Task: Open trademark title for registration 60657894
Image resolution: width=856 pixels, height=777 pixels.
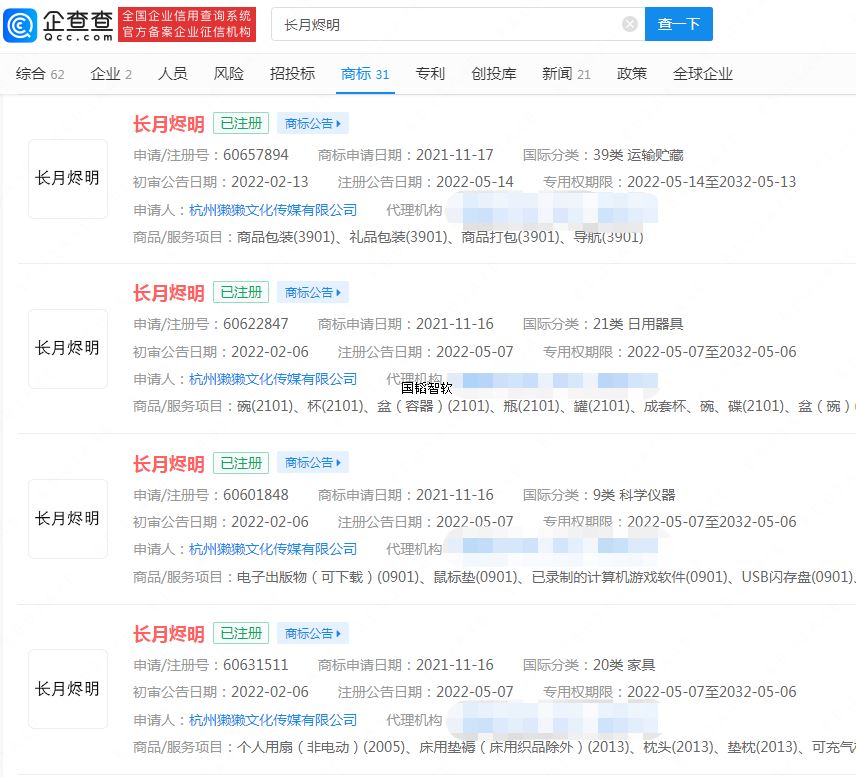Action: click(169, 124)
